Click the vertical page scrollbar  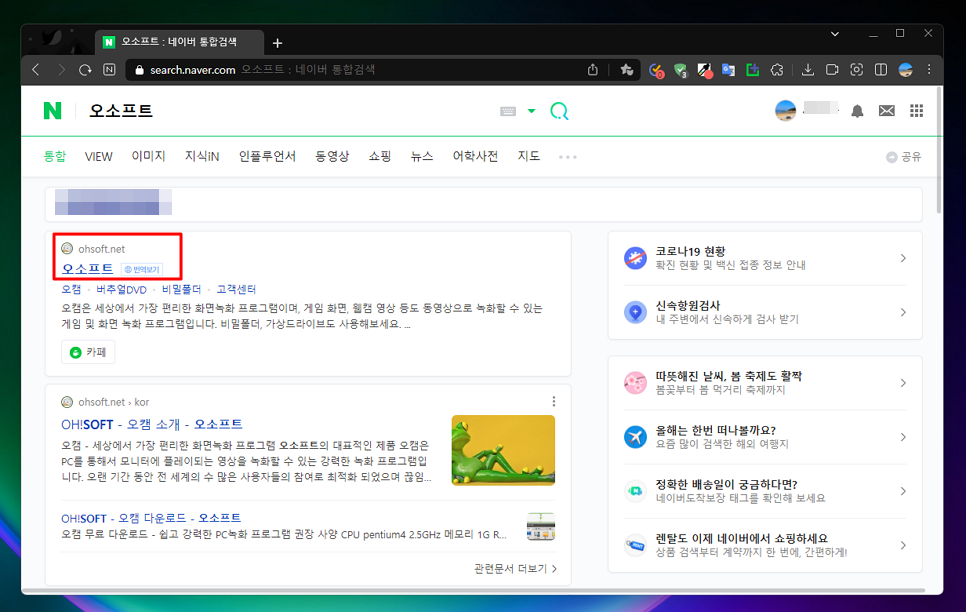pyautogui.click(x=939, y=151)
